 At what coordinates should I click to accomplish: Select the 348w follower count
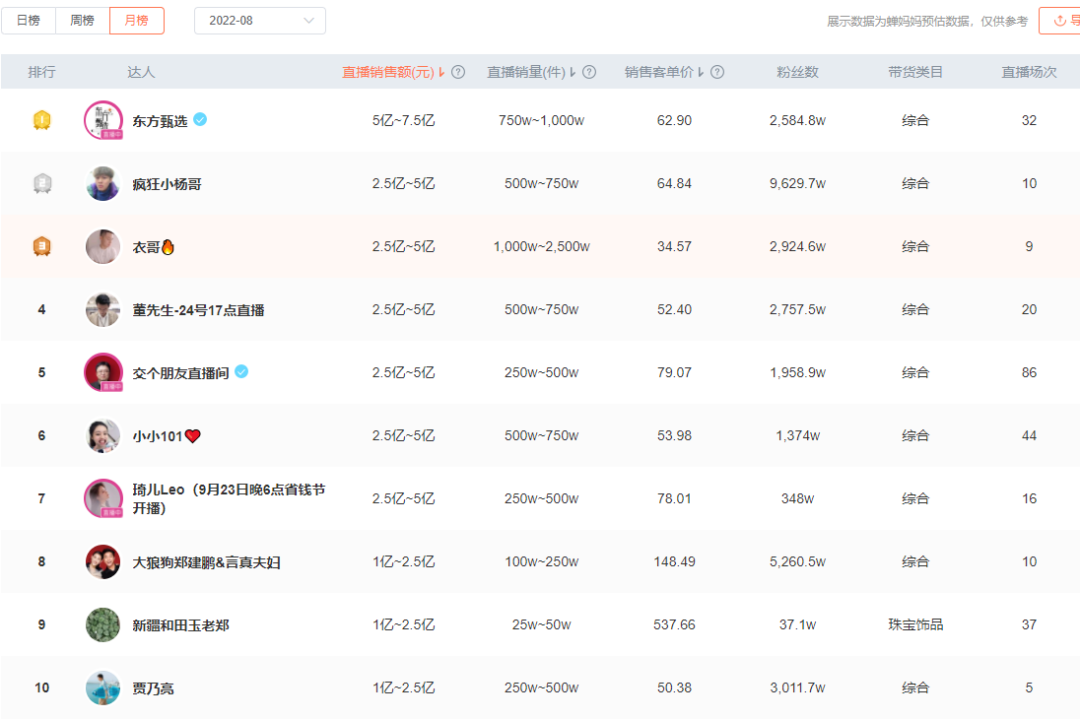coord(798,499)
